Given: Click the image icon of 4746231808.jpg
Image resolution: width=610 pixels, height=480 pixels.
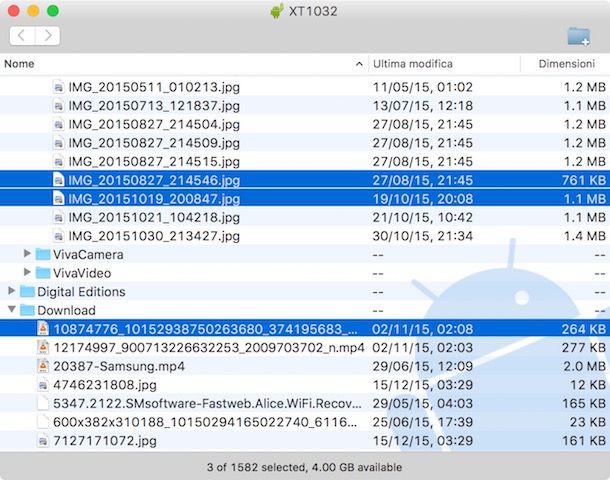Looking at the screenshot, I should (x=43, y=385).
